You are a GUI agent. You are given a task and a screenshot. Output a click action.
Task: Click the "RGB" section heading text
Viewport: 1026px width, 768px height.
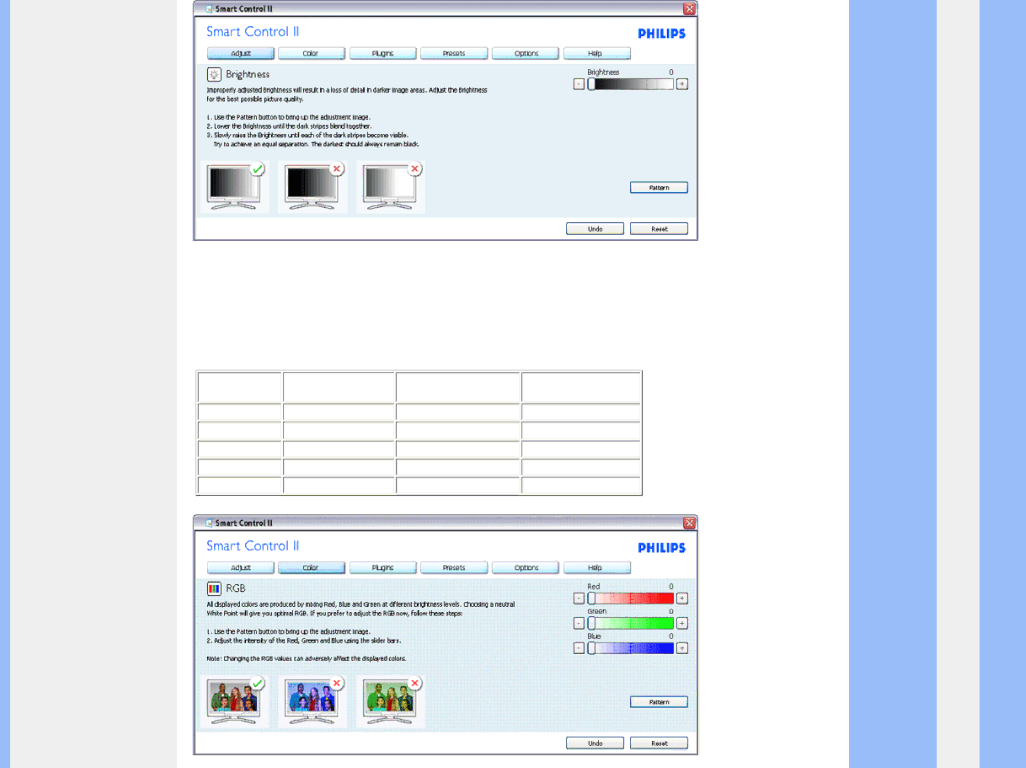coord(236,589)
